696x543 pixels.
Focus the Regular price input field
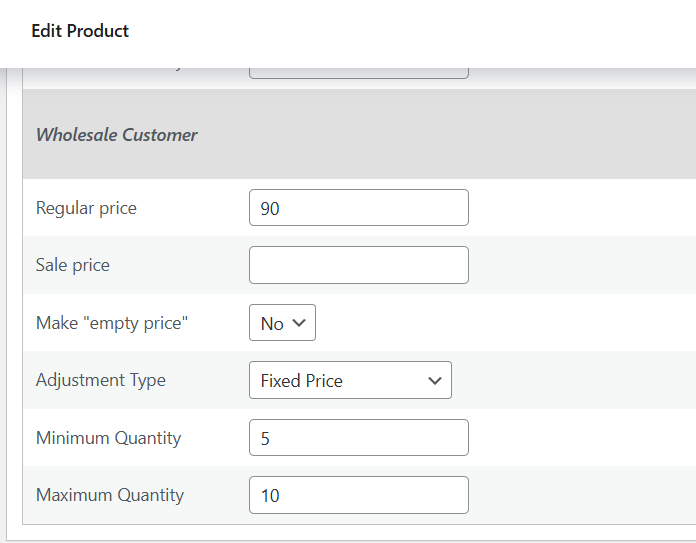tap(358, 208)
